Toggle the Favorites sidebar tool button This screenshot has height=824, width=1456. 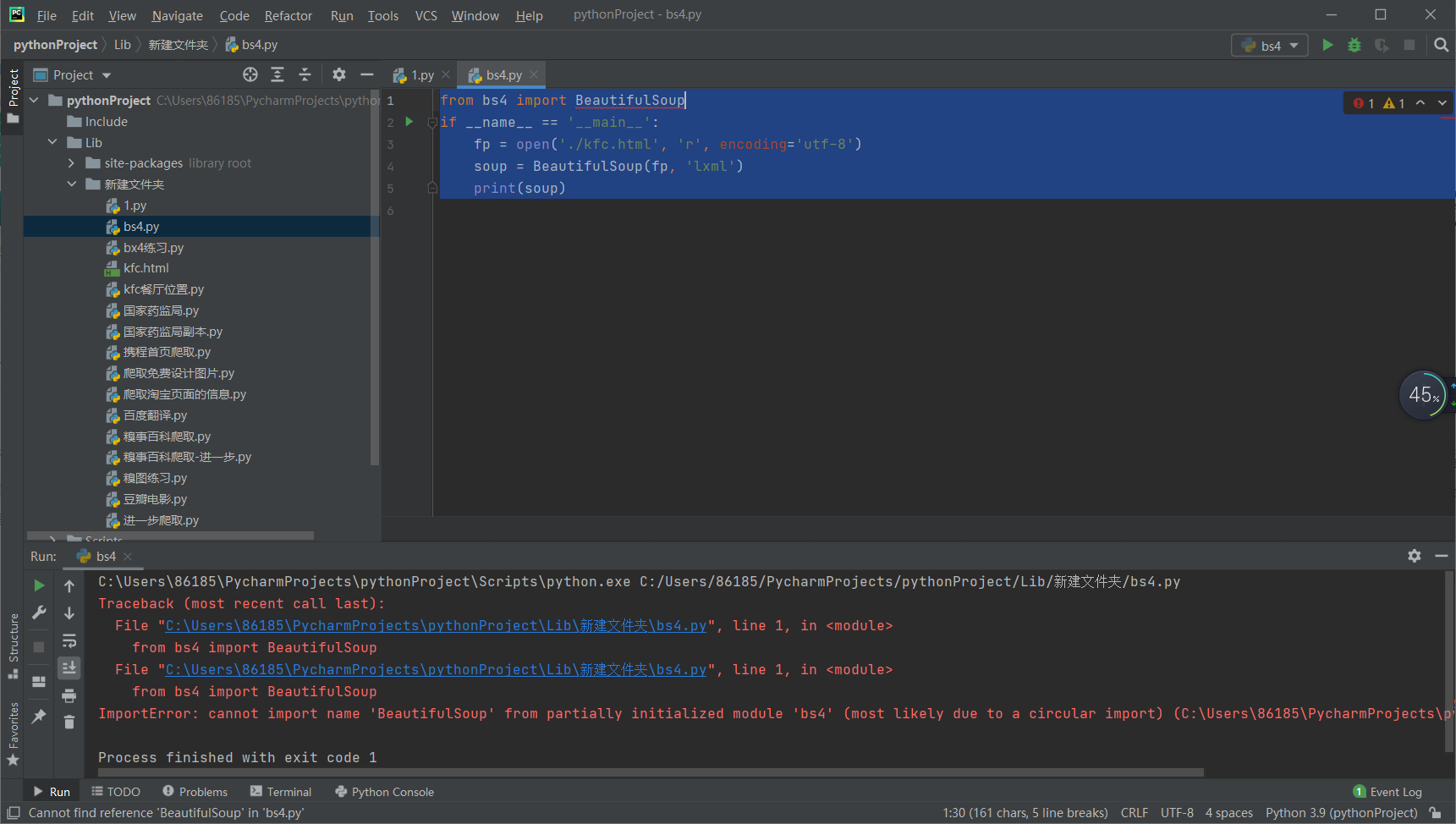pyautogui.click(x=13, y=734)
